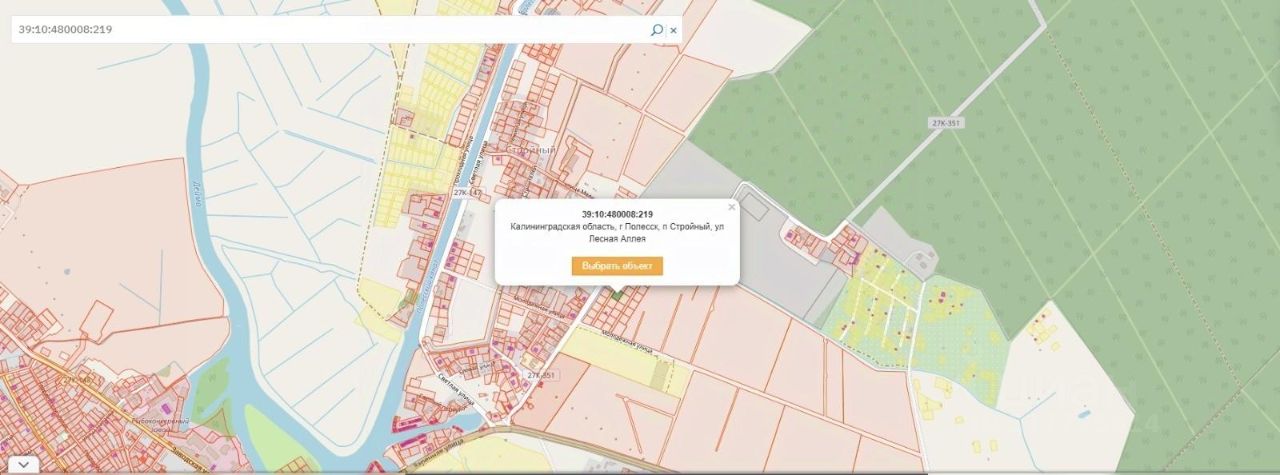Expand the bottom-left chevron panel
The image size is (1280, 475).
coord(21,464)
